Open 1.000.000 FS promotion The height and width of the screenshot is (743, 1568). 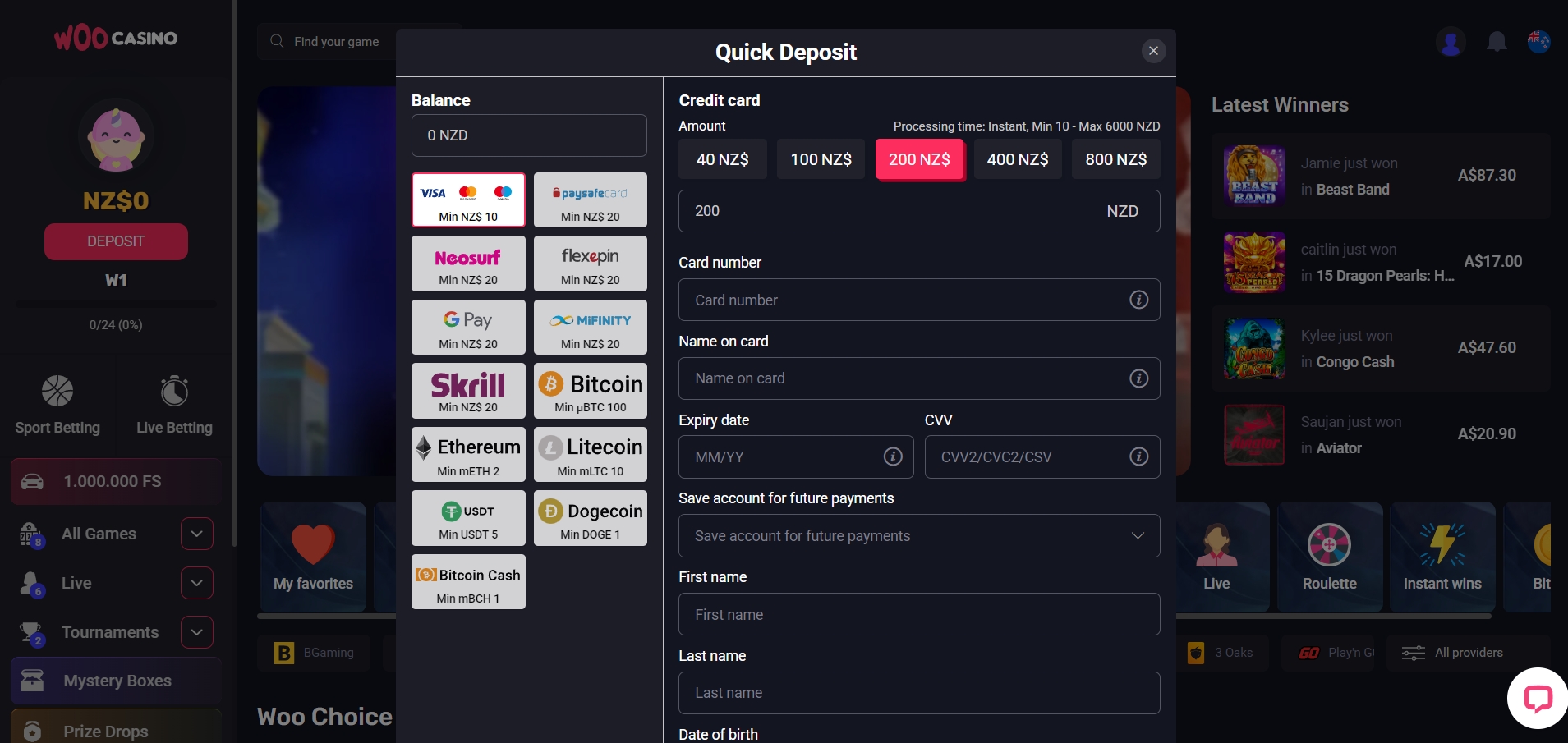(116, 481)
